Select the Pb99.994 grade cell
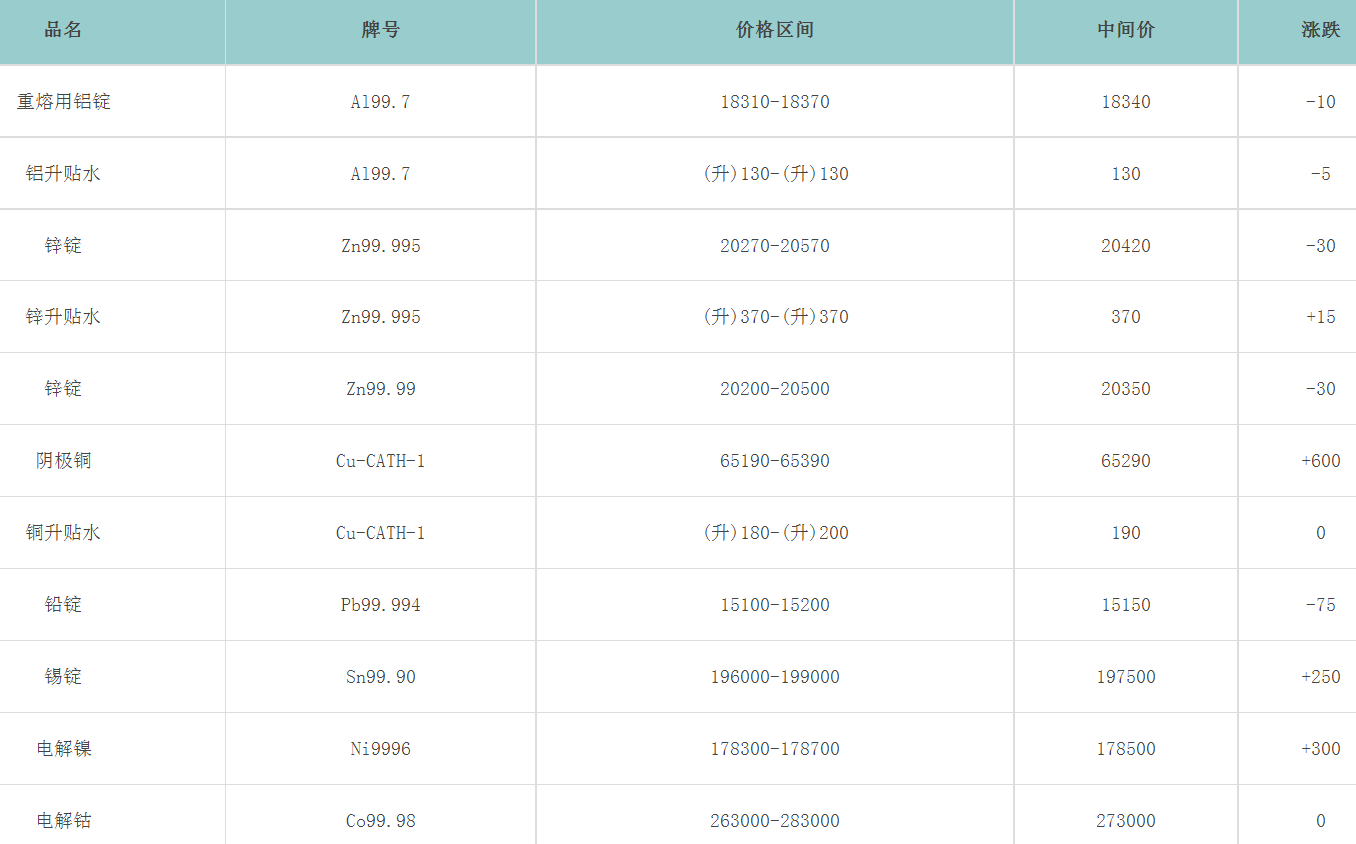Screen dimensions: 1356x844 click(381, 605)
